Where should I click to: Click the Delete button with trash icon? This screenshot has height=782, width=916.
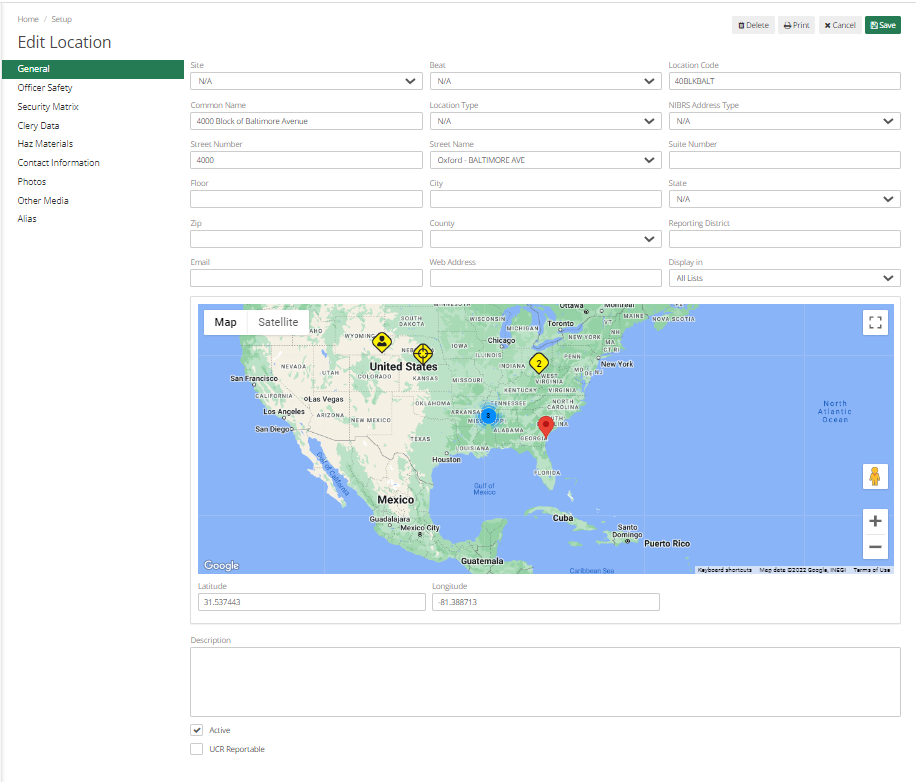(x=753, y=25)
